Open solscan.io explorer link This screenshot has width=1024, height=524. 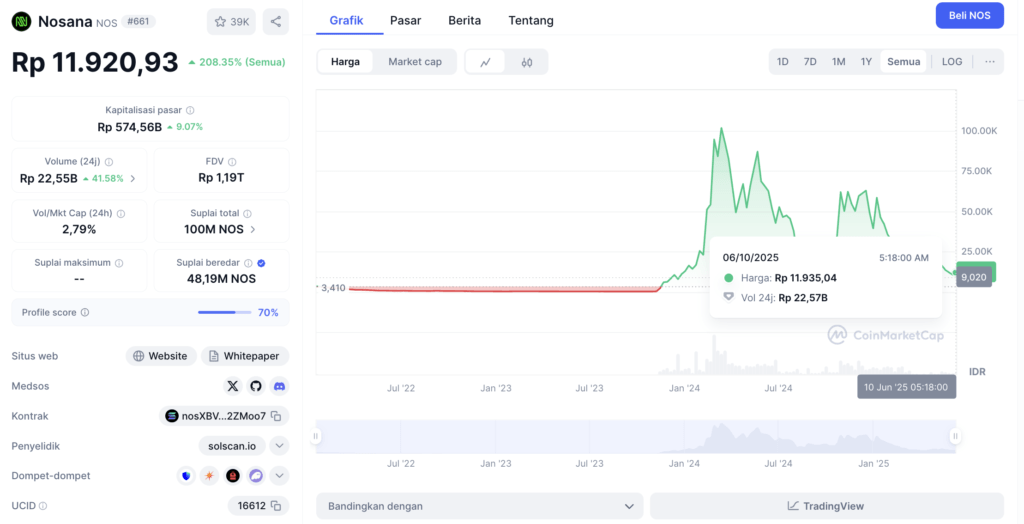click(232, 446)
